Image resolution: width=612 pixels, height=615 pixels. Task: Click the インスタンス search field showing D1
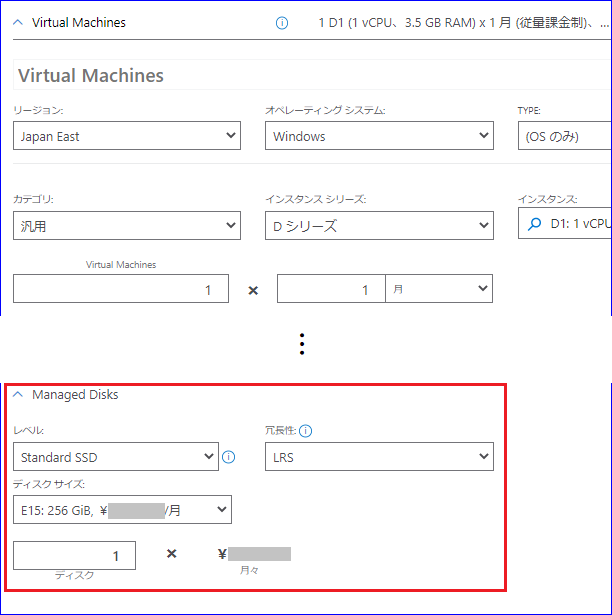(565, 224)
